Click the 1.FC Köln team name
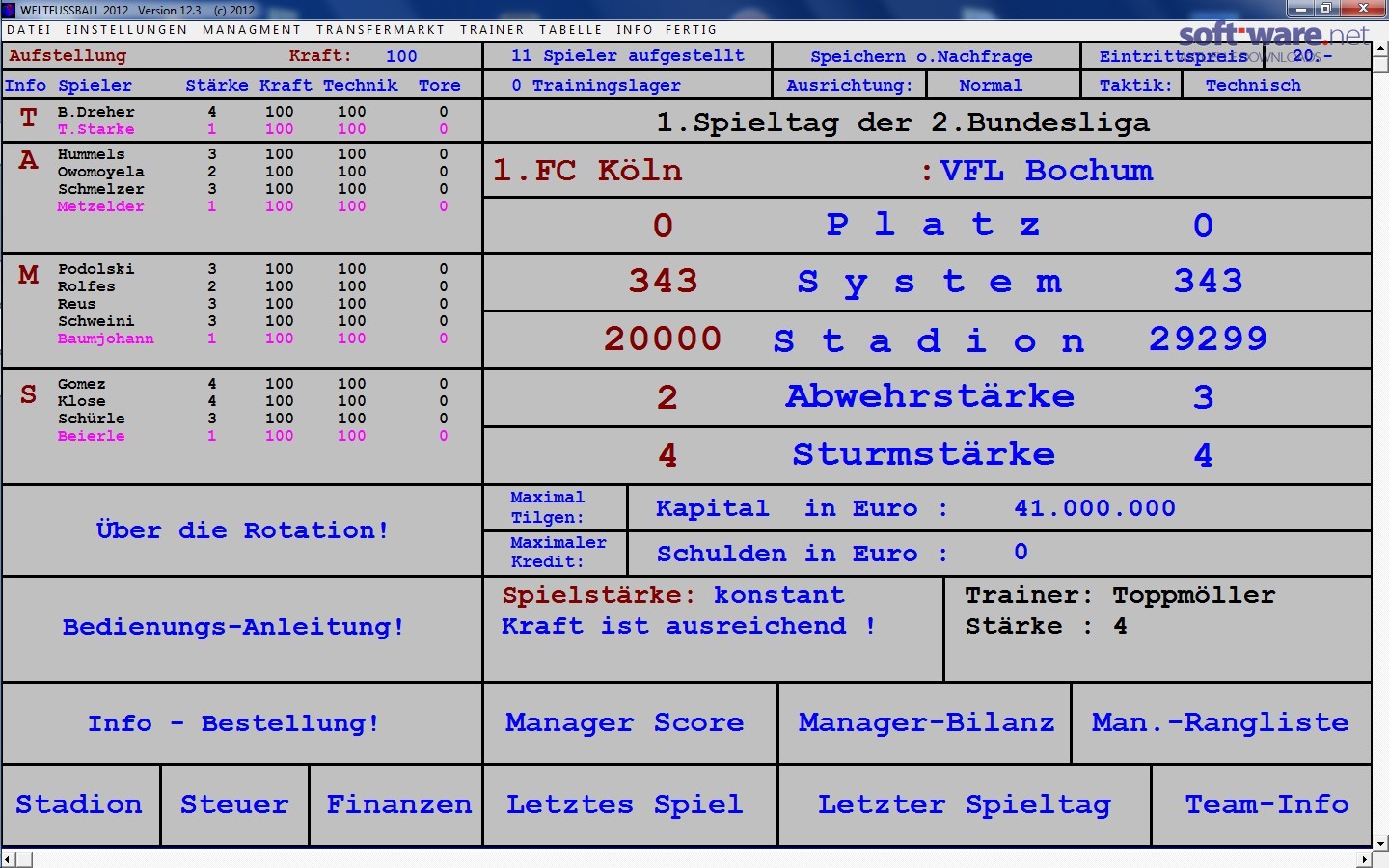 click(587, 171)
